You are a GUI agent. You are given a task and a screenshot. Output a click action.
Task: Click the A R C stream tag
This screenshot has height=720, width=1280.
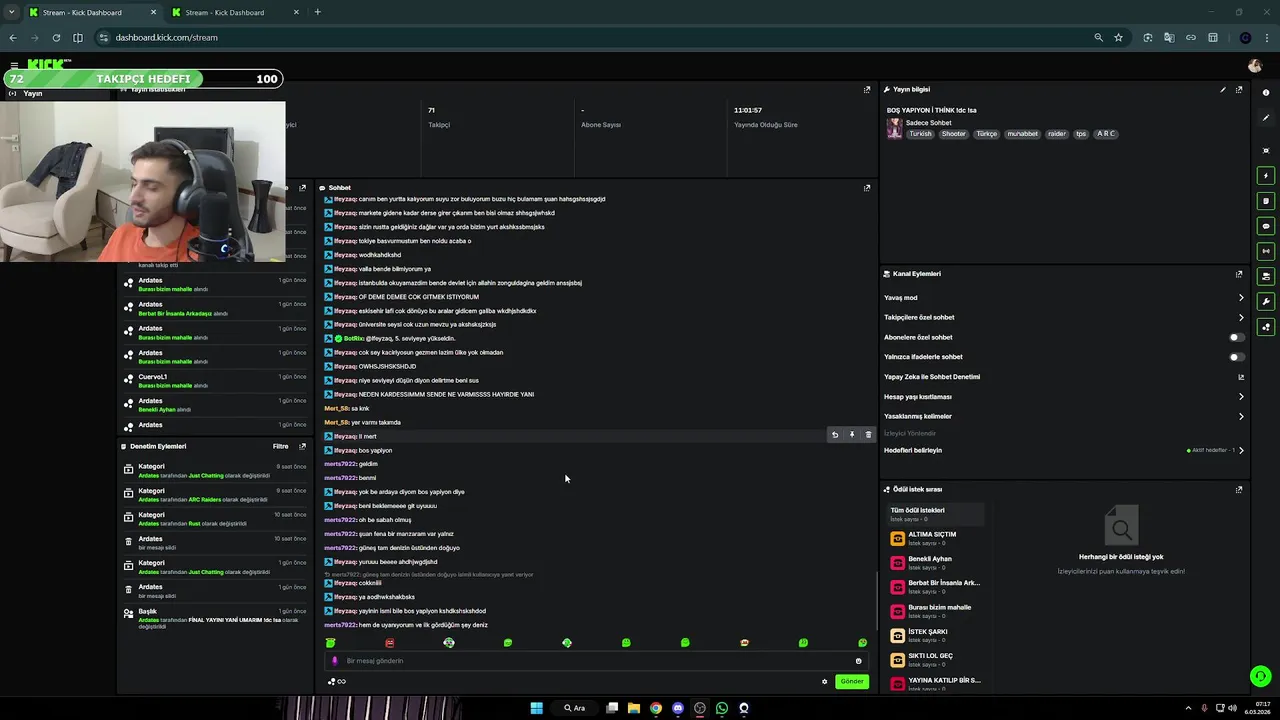pos(1105,134)
